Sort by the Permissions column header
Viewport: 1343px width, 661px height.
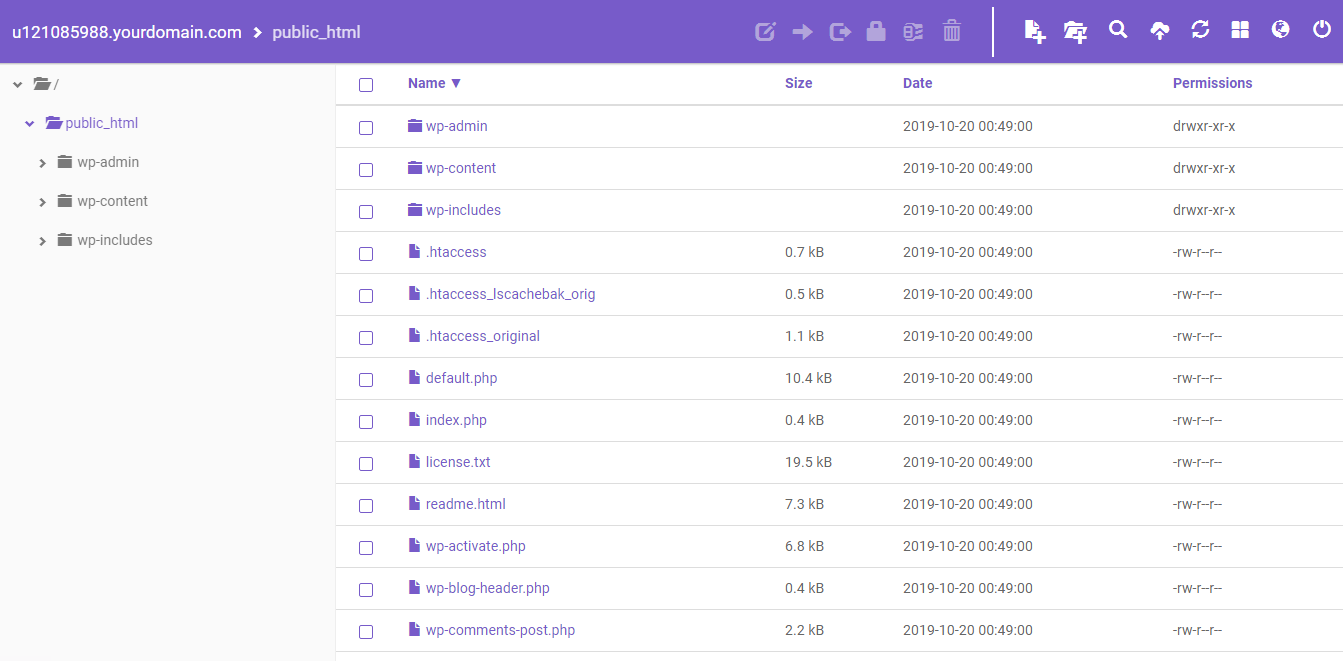coord(1212,83)
